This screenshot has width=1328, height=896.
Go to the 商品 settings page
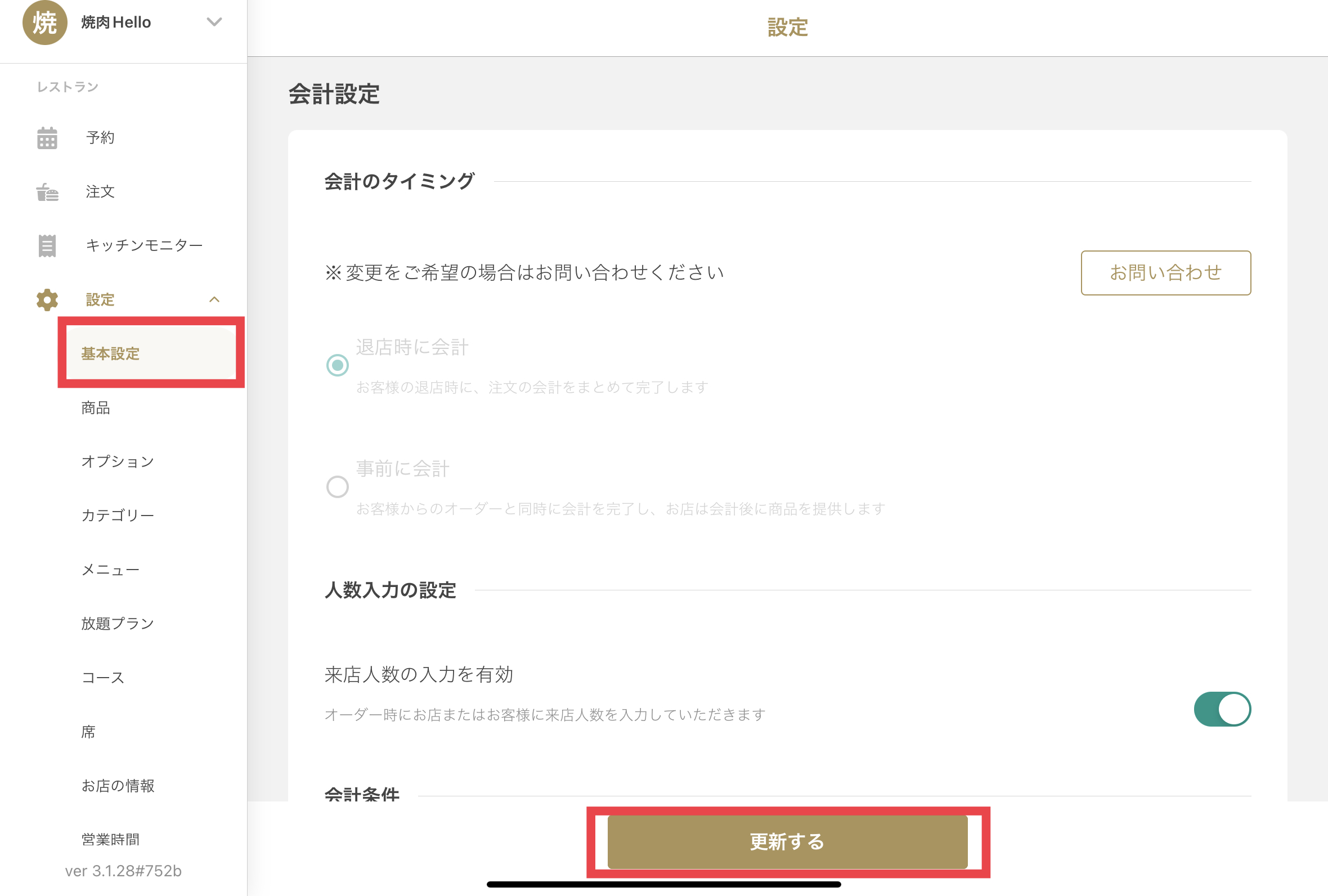point(96,407)
